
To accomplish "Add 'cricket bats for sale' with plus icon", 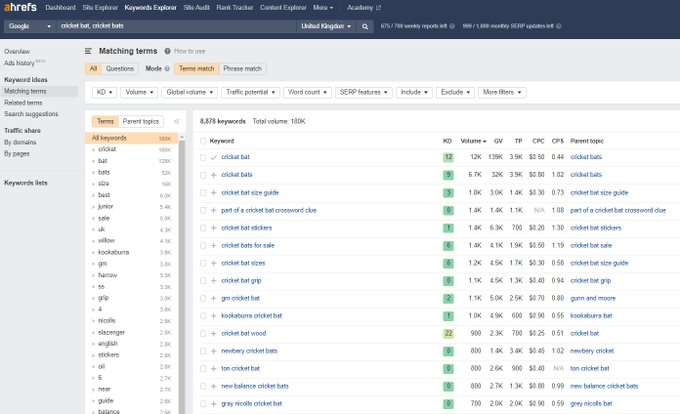I will pos(213,246).
